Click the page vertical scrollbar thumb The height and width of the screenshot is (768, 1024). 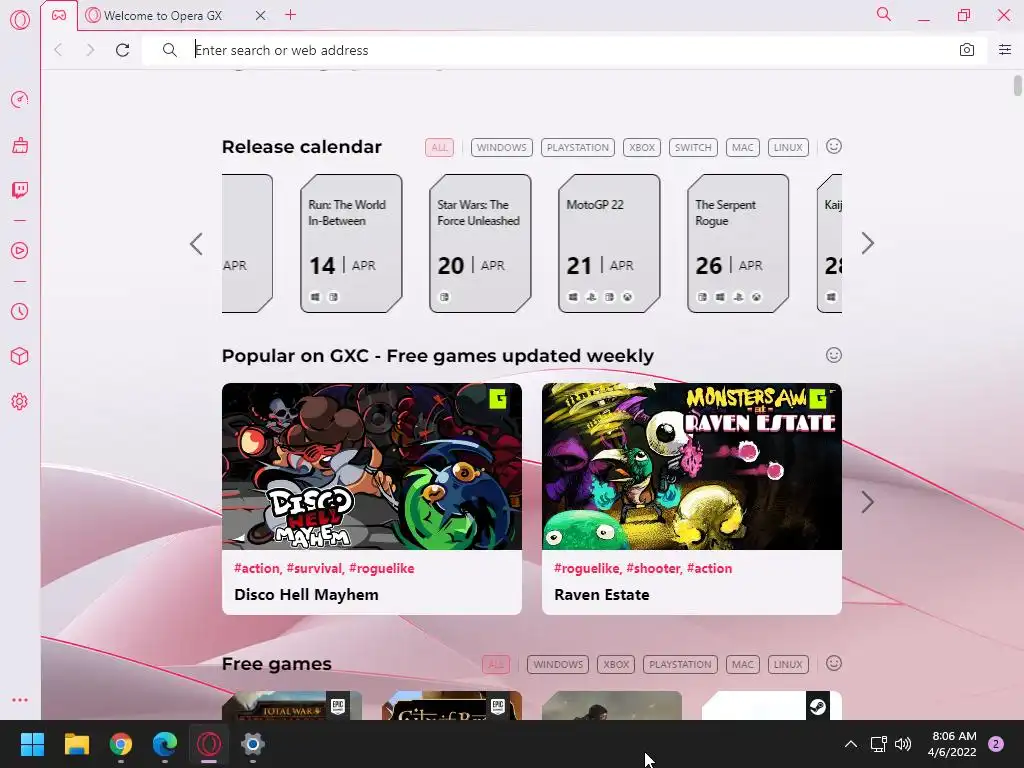[x=1017, y=86]
